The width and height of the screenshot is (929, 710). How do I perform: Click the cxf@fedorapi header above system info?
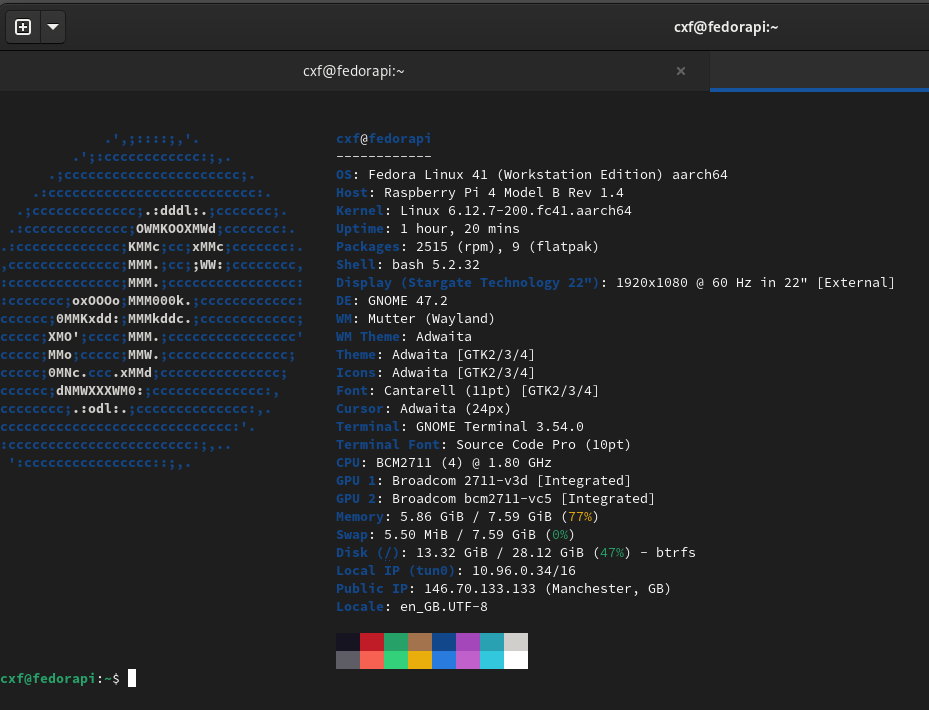point(383,139)
